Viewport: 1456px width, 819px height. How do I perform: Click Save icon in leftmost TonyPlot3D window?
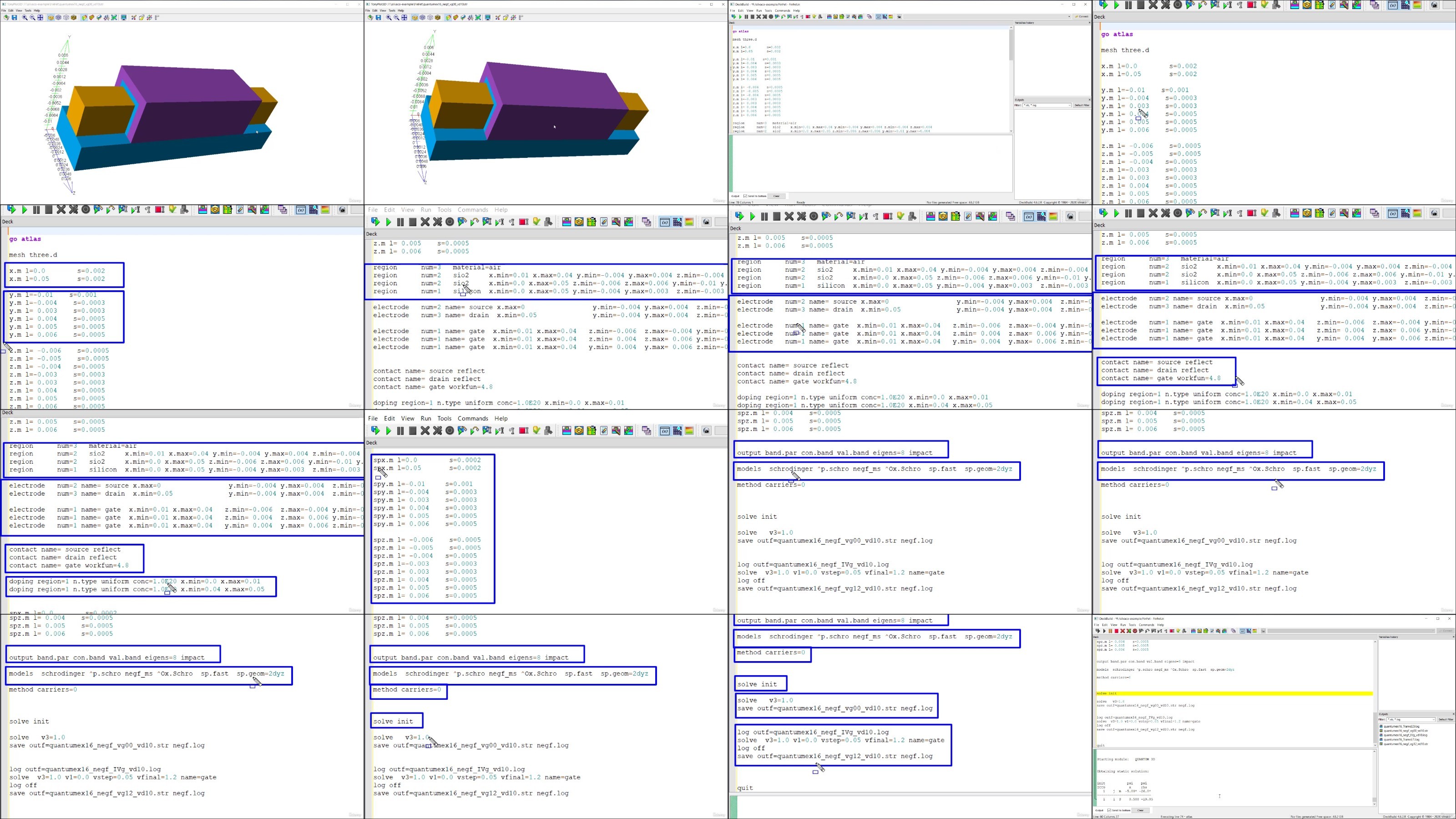click(x=14, y=18)
